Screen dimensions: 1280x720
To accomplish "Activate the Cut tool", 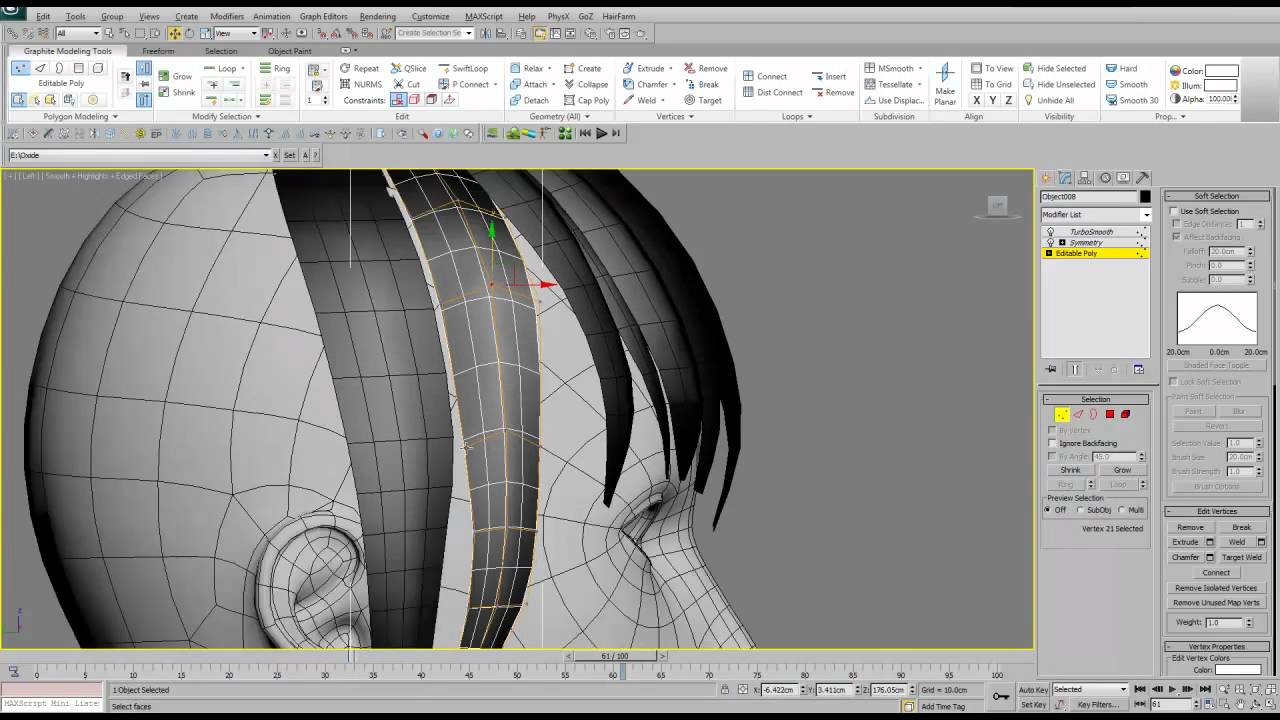I will point(406,84).
